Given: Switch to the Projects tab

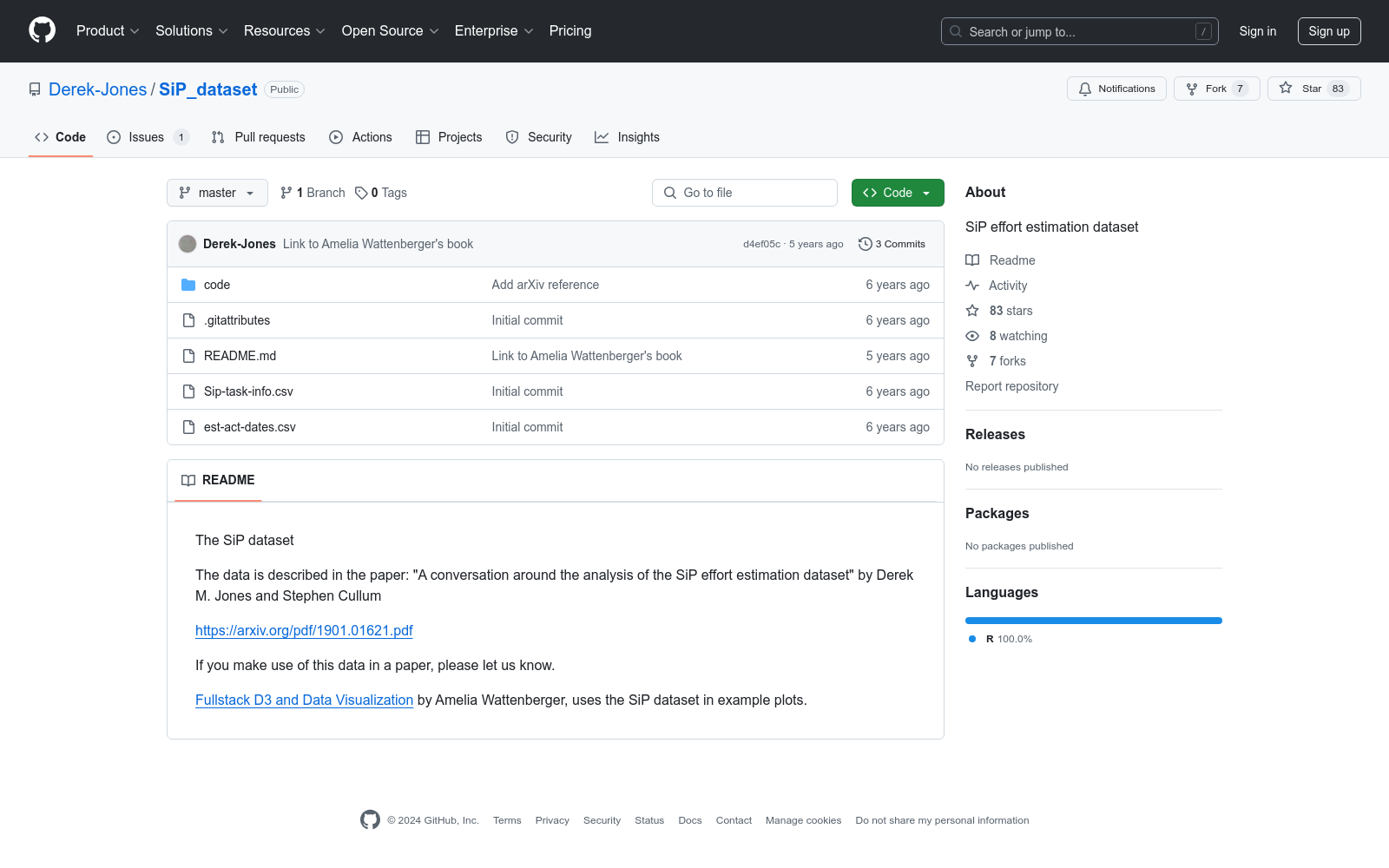Looking at the screenshot, I should click(449, 137).
